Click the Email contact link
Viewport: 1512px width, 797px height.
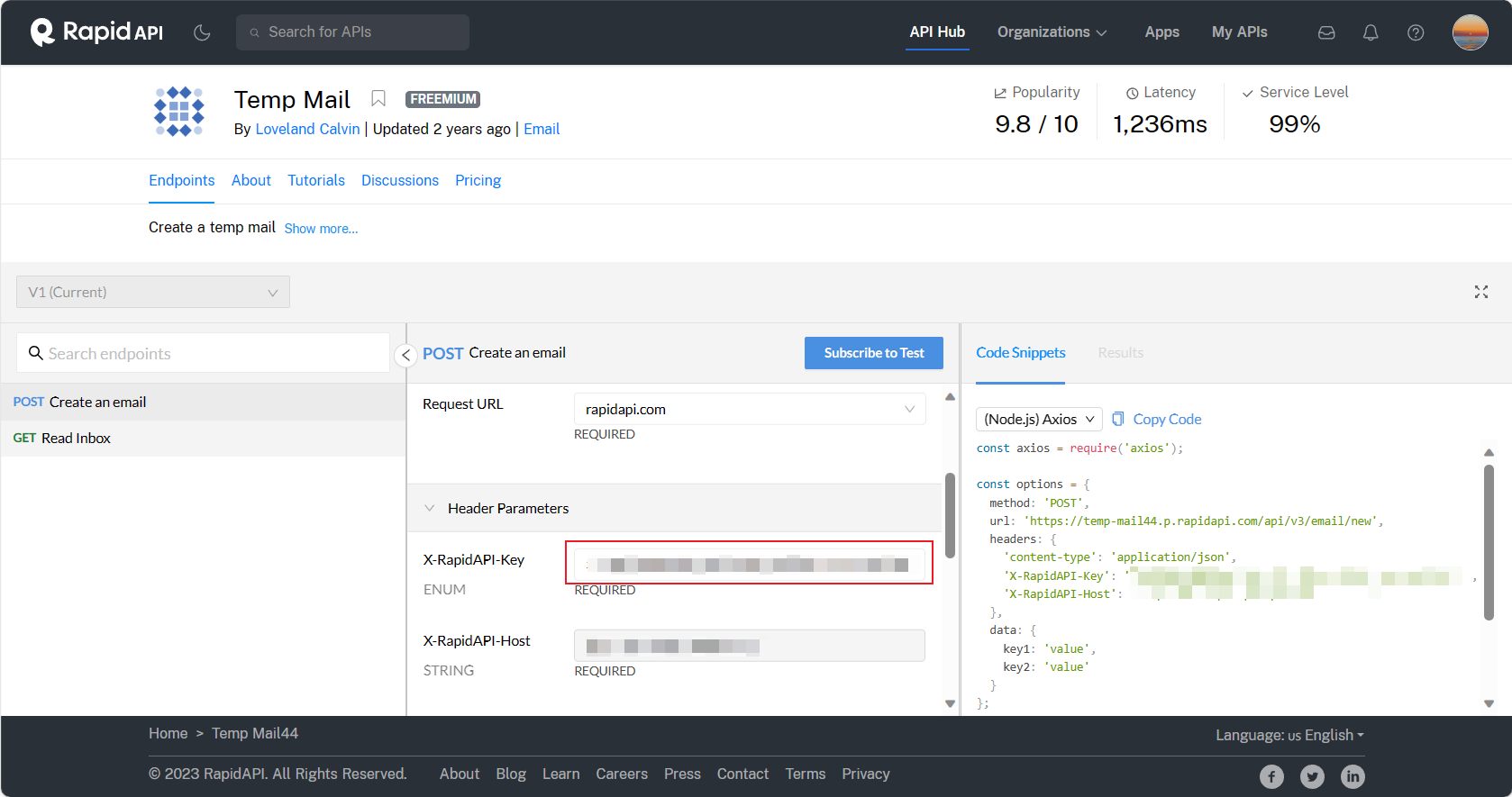click(x=542, y=129)
